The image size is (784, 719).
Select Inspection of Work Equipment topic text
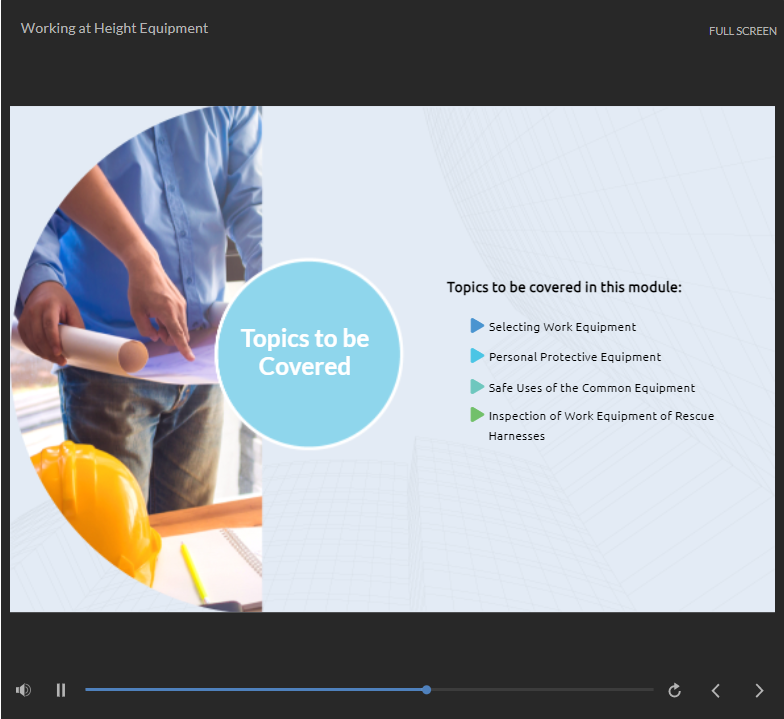[x=601, y=416]
